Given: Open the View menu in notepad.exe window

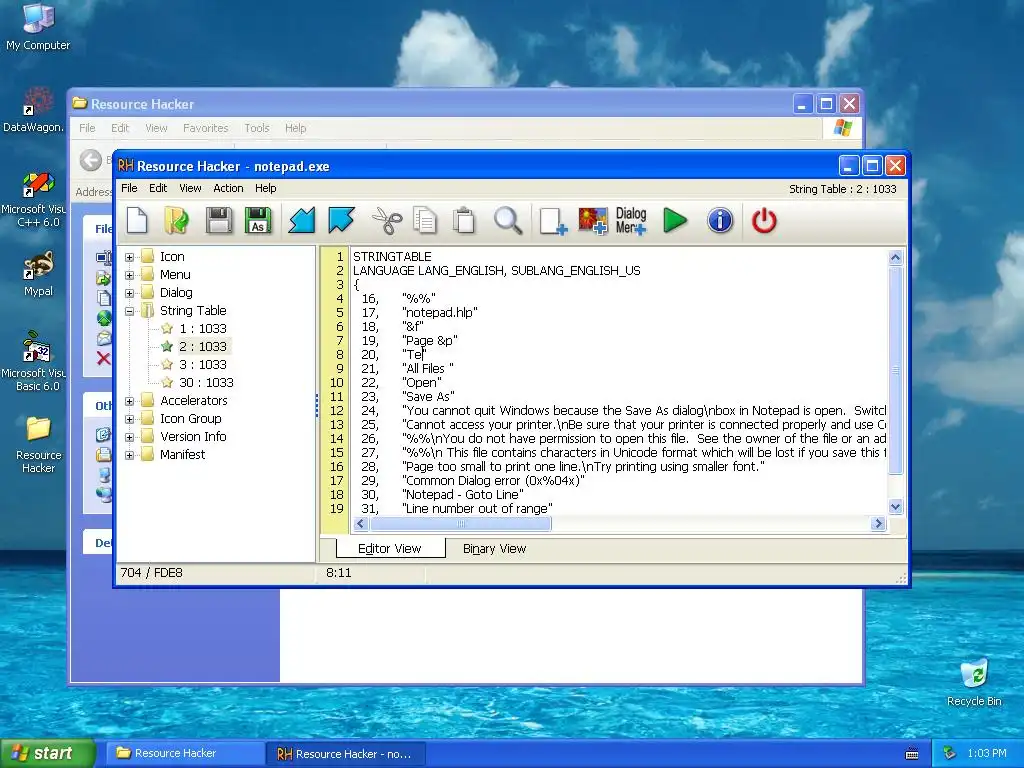Looking at the screenshot, I should (190, 188).
